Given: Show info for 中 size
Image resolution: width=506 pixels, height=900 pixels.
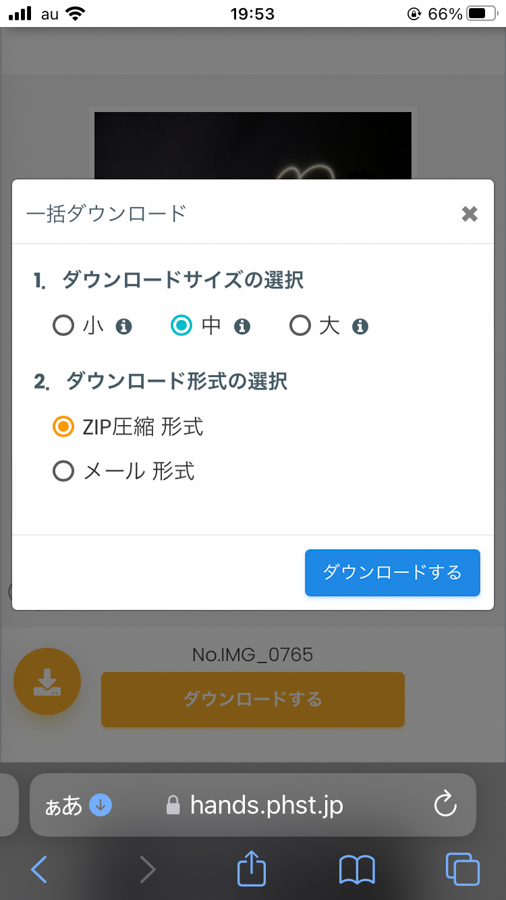Looking at the screenshot, I should [242, 327].
